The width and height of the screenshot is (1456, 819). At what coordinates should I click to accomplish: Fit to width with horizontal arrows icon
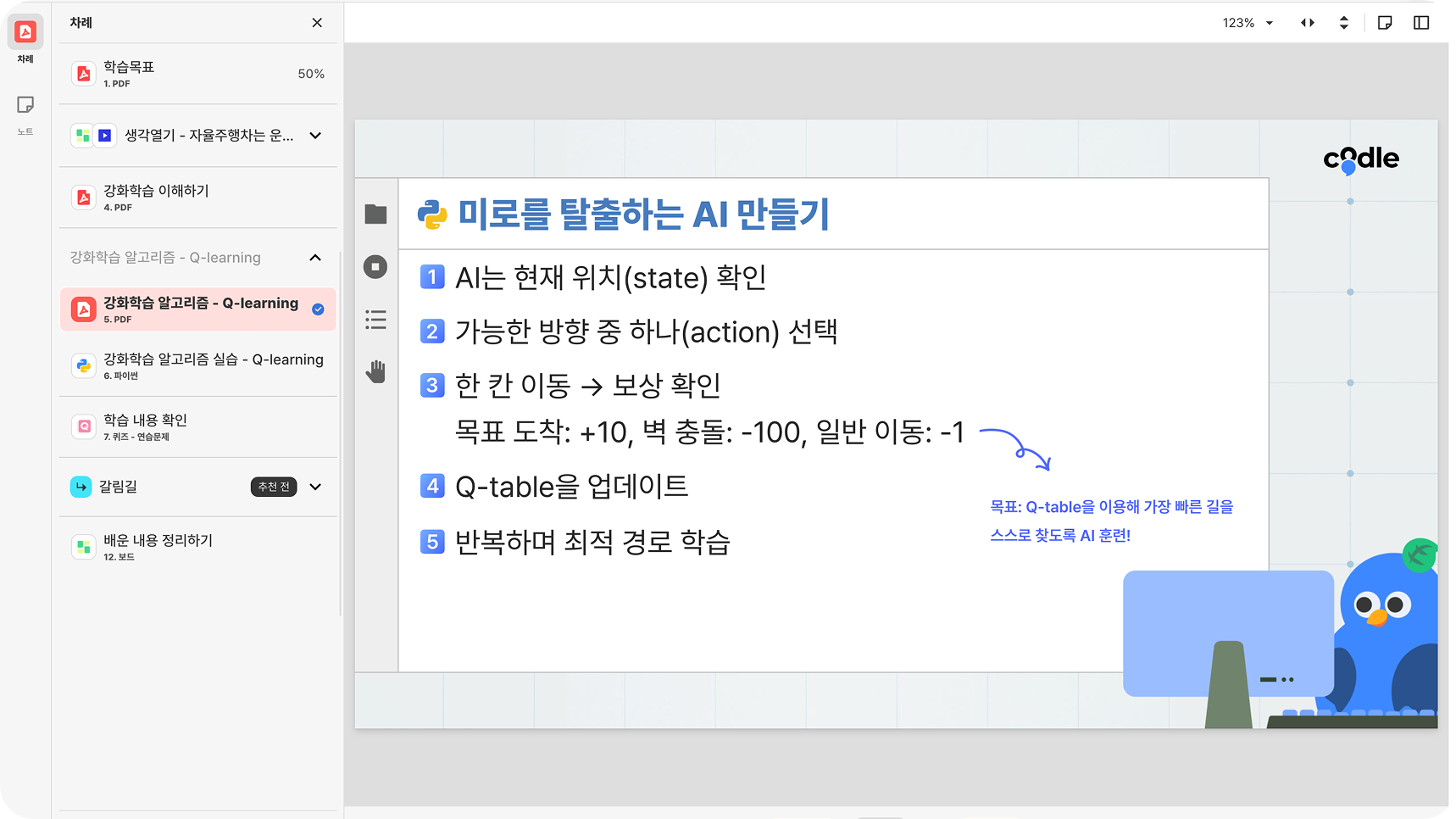point(1308,23)
